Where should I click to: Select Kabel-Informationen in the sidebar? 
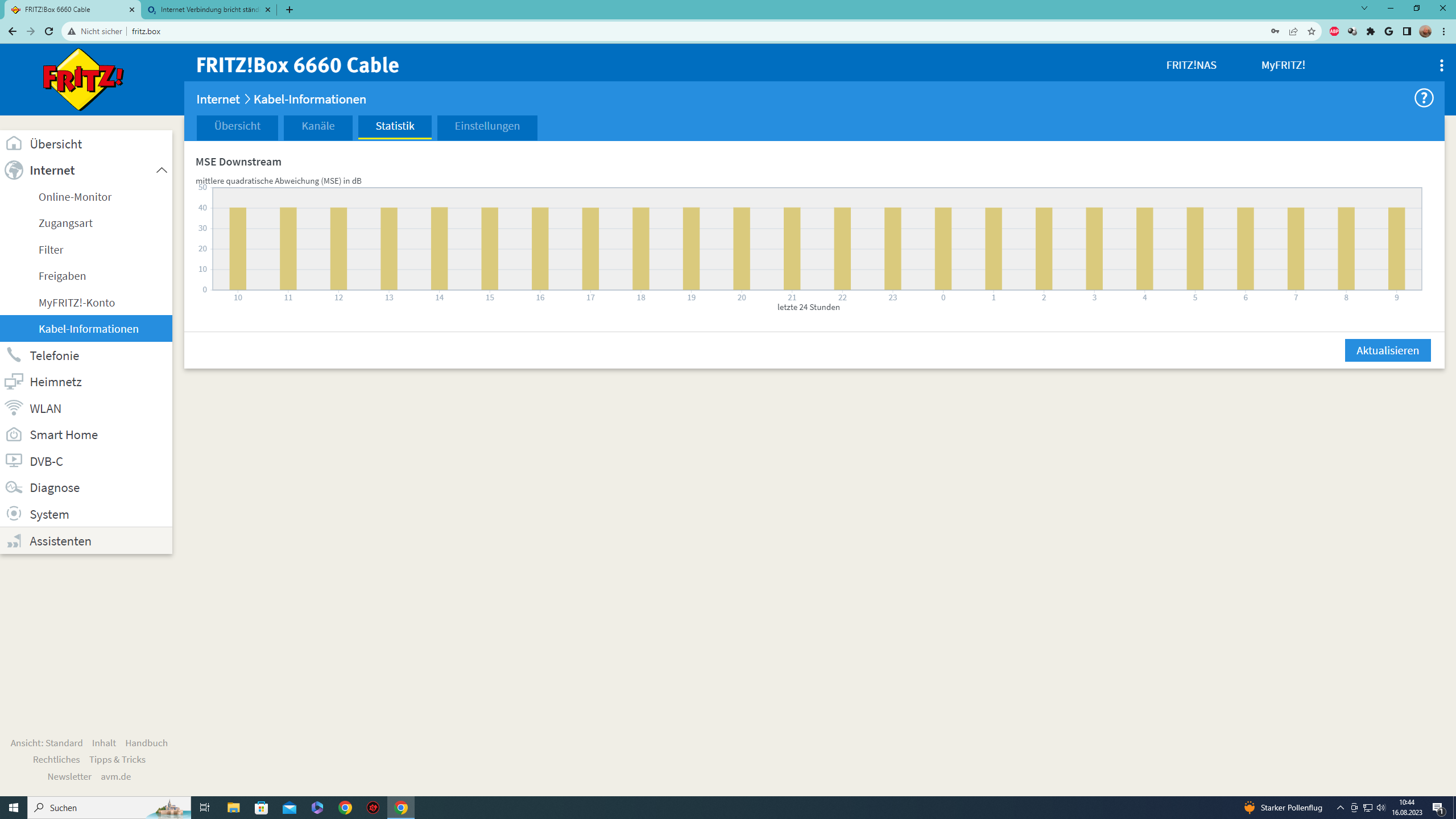(86, 329)
